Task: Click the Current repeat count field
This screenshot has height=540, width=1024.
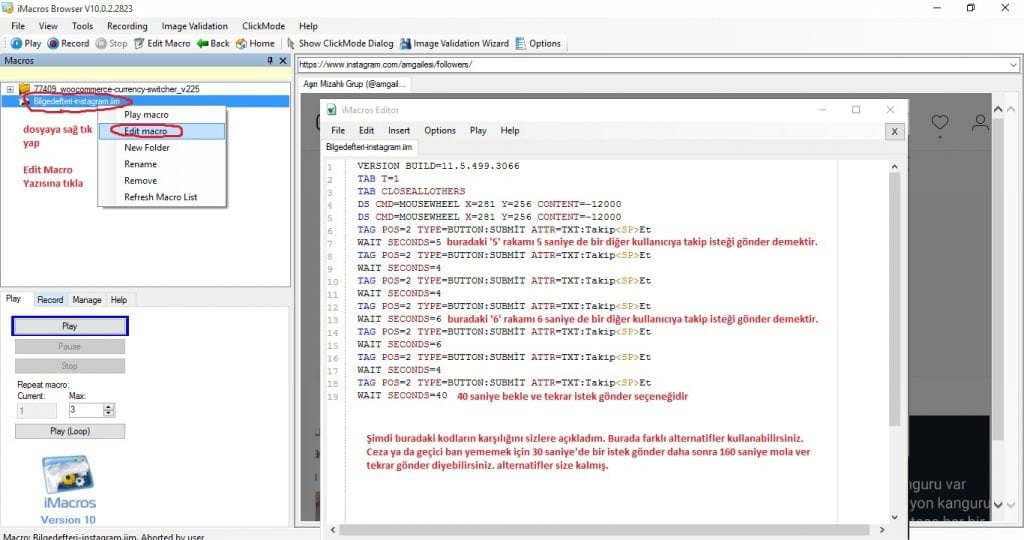Action: coord(37,411)
